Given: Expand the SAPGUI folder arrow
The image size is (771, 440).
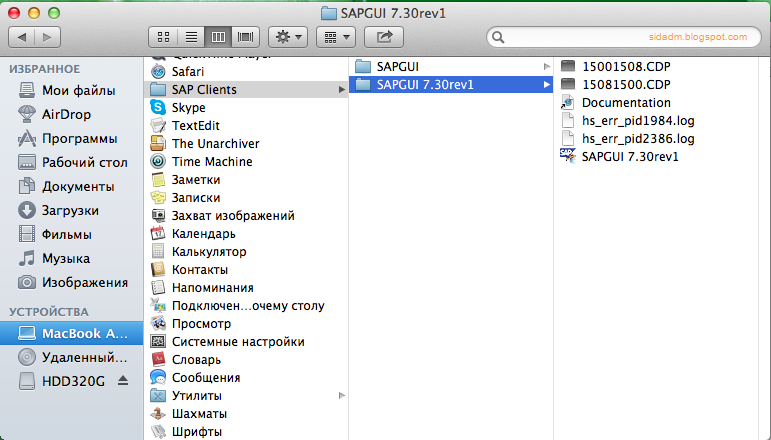Looking at the screenshot, I should (546, 66).
